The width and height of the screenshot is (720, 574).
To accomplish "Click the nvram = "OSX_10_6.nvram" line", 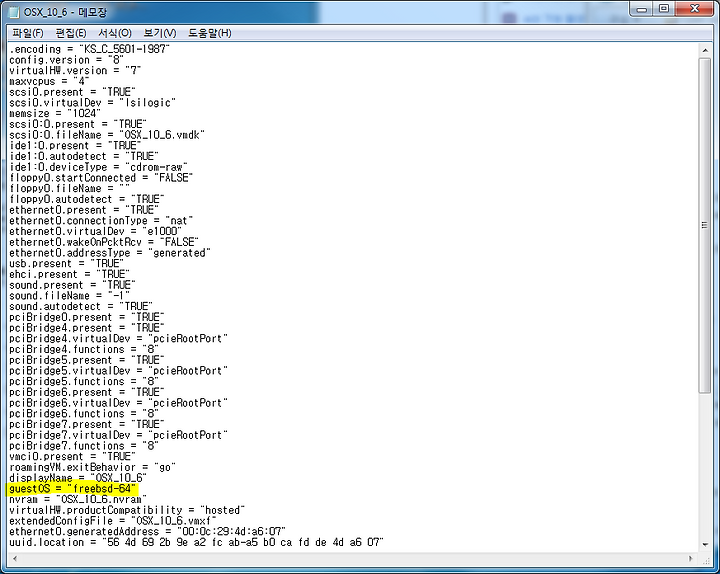I will click(x=78, y=499).
